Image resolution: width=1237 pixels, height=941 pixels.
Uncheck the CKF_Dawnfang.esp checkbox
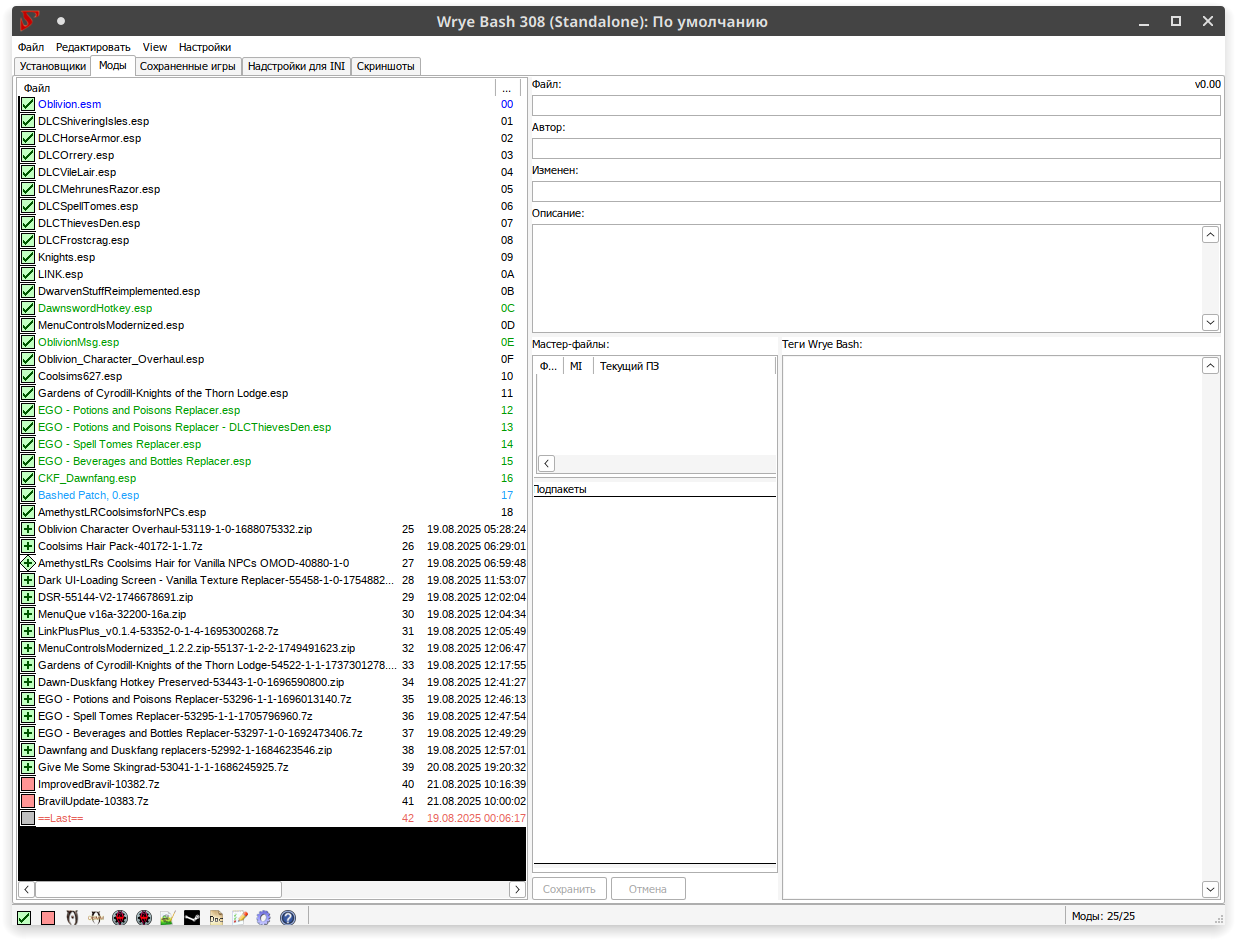click(x=28, y=478)
